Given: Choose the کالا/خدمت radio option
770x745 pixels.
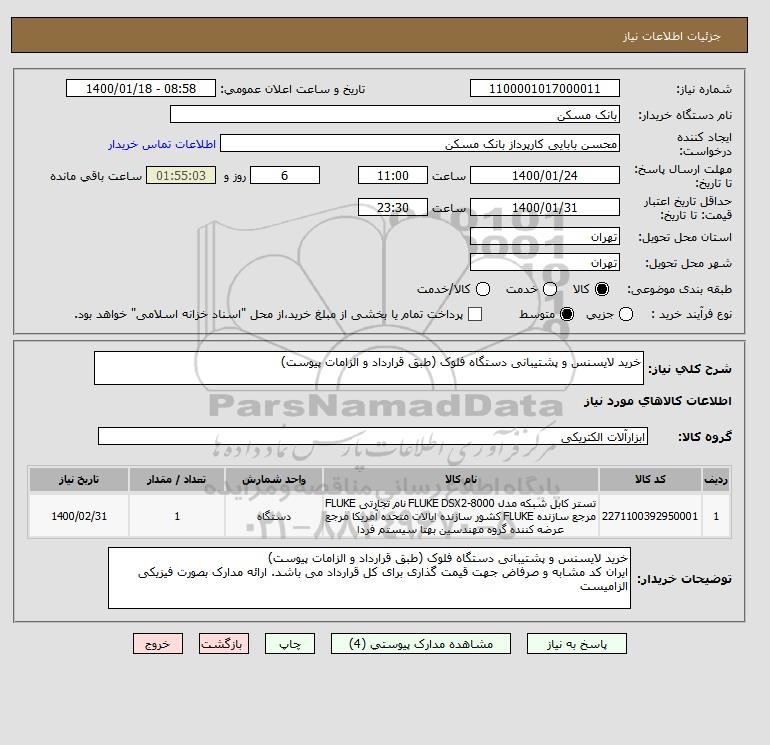Looking at the screenshot, I should [483, 289].
